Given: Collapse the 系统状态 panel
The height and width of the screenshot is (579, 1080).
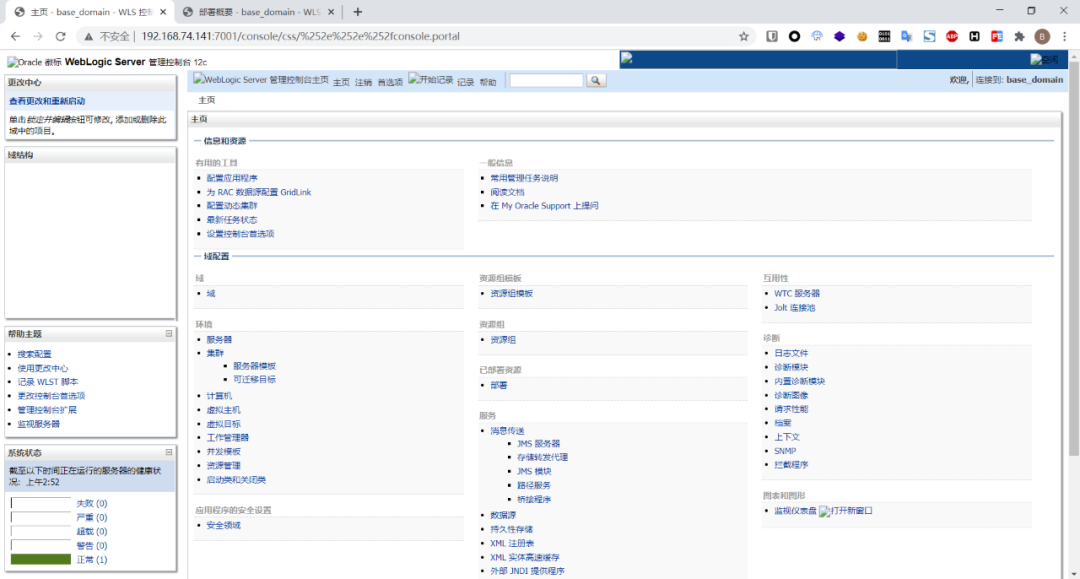Looking at the screenshot, I should point(169,452).
